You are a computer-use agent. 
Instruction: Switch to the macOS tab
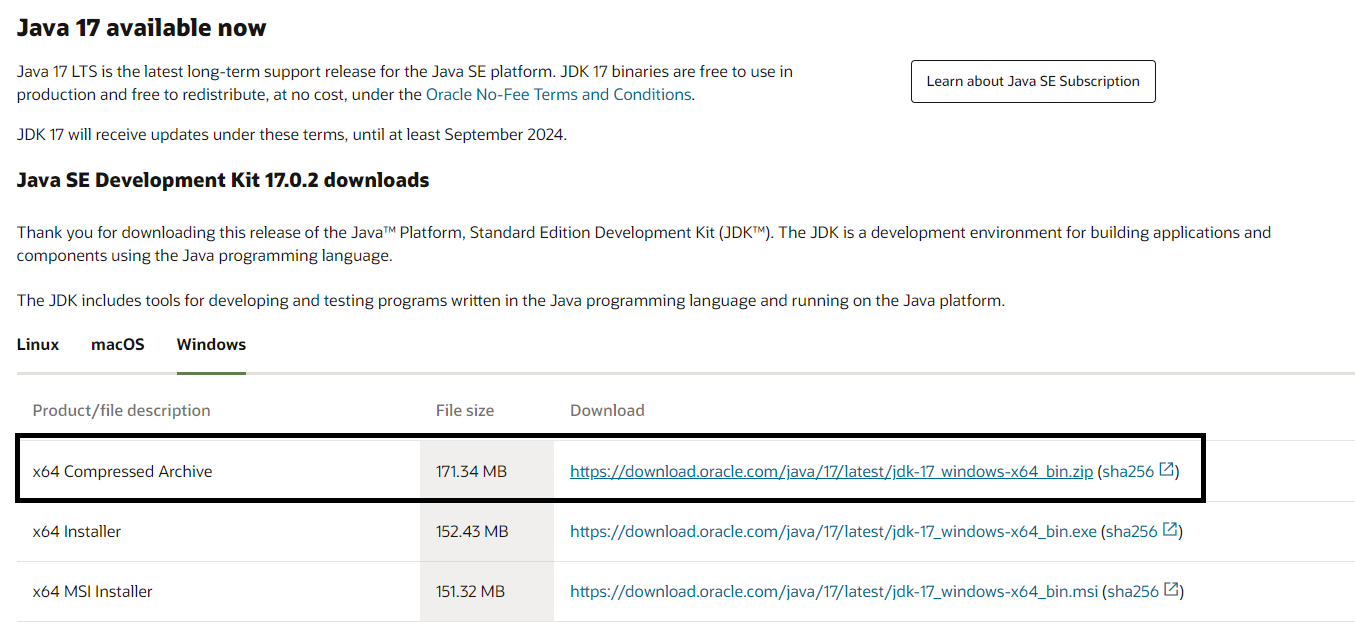point(118,344)
